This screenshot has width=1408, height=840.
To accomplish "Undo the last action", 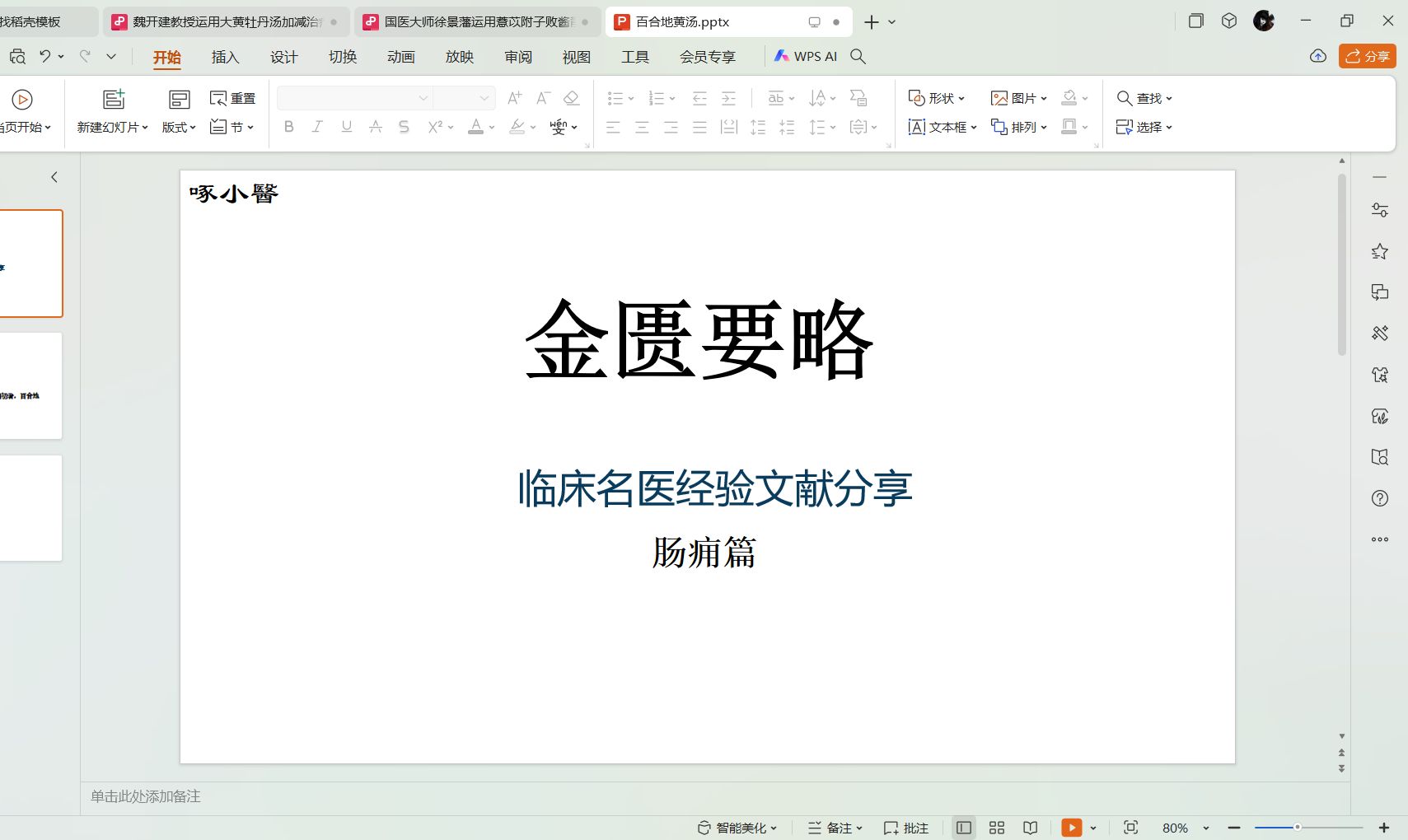I will pos(45,56).
